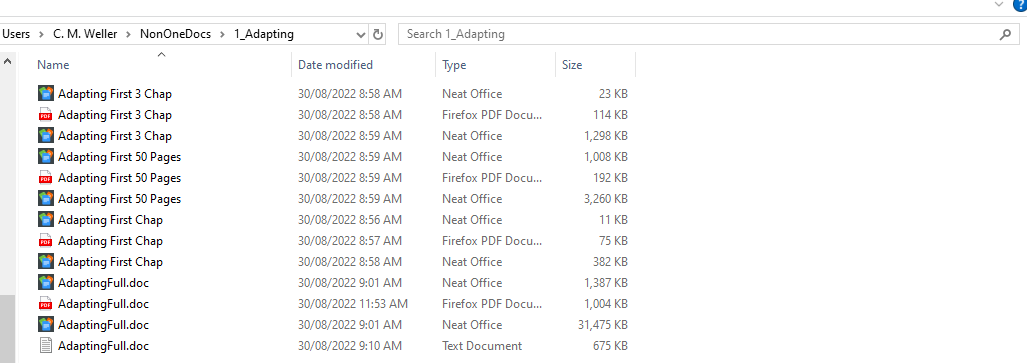Viewport: 1027px width, 363px height.
Task: Select the Neat Office icon of the 3,260 KB Adapting First 50 Pages
Action: click(46, 199)
